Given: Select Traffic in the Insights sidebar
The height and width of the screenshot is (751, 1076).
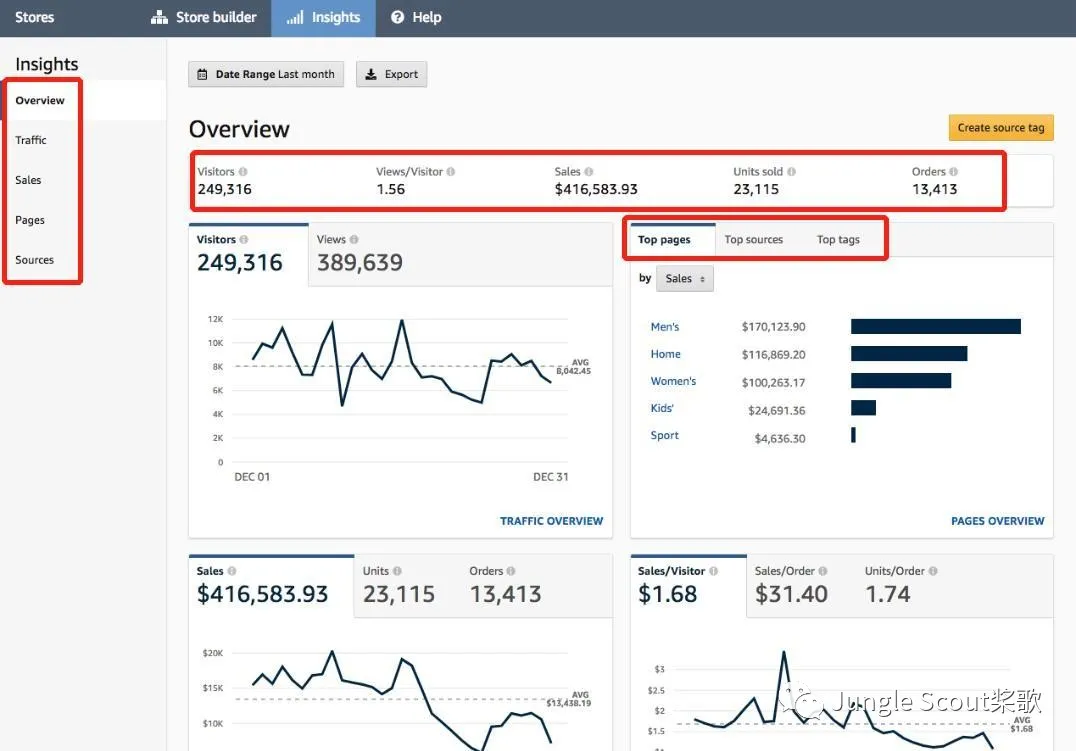Looking at the screenshot, I should 31,140.
